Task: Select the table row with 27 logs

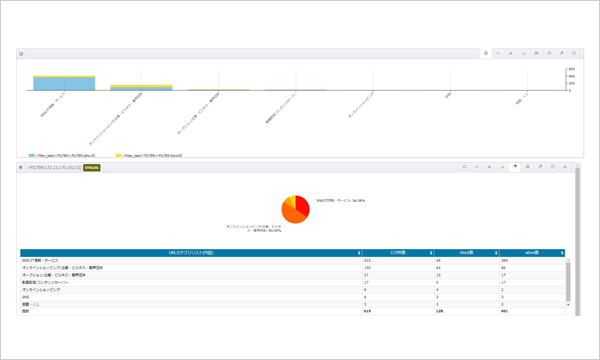Action: [293, 275]
